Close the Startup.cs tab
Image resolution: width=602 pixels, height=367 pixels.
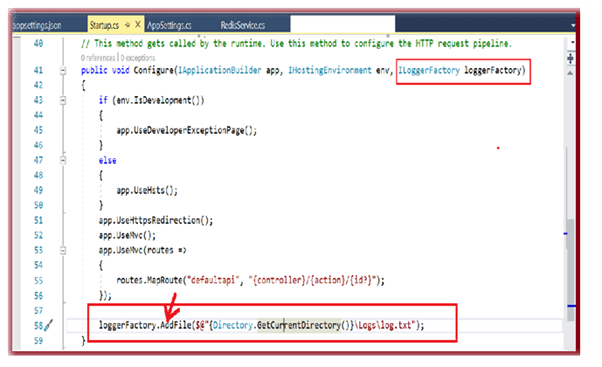point(138,25)
